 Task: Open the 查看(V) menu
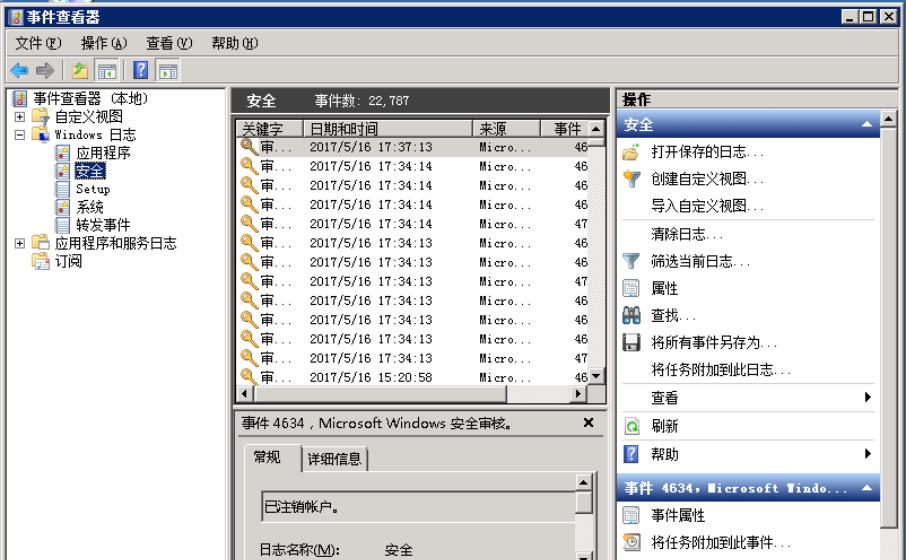pos(169,43)
